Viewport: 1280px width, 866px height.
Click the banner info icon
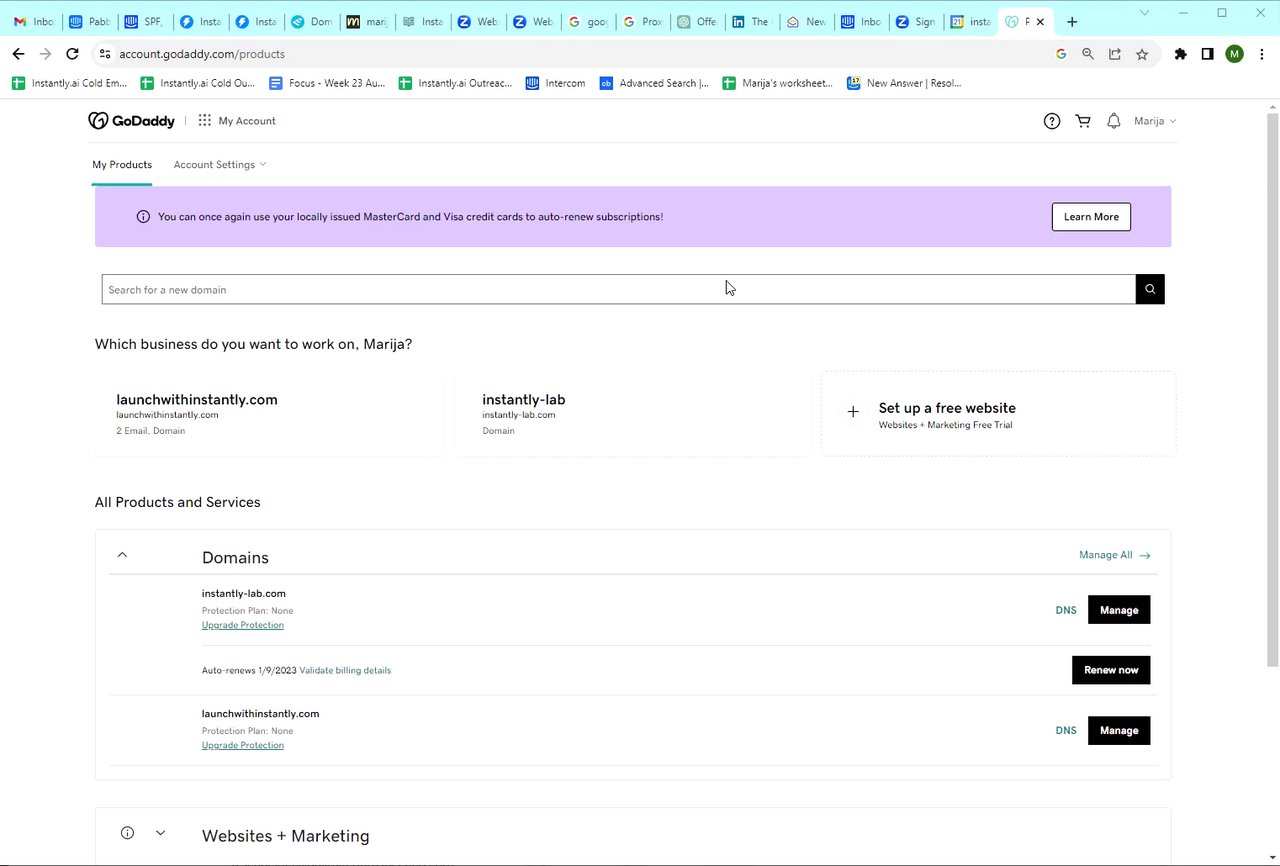tap(143, 216)
